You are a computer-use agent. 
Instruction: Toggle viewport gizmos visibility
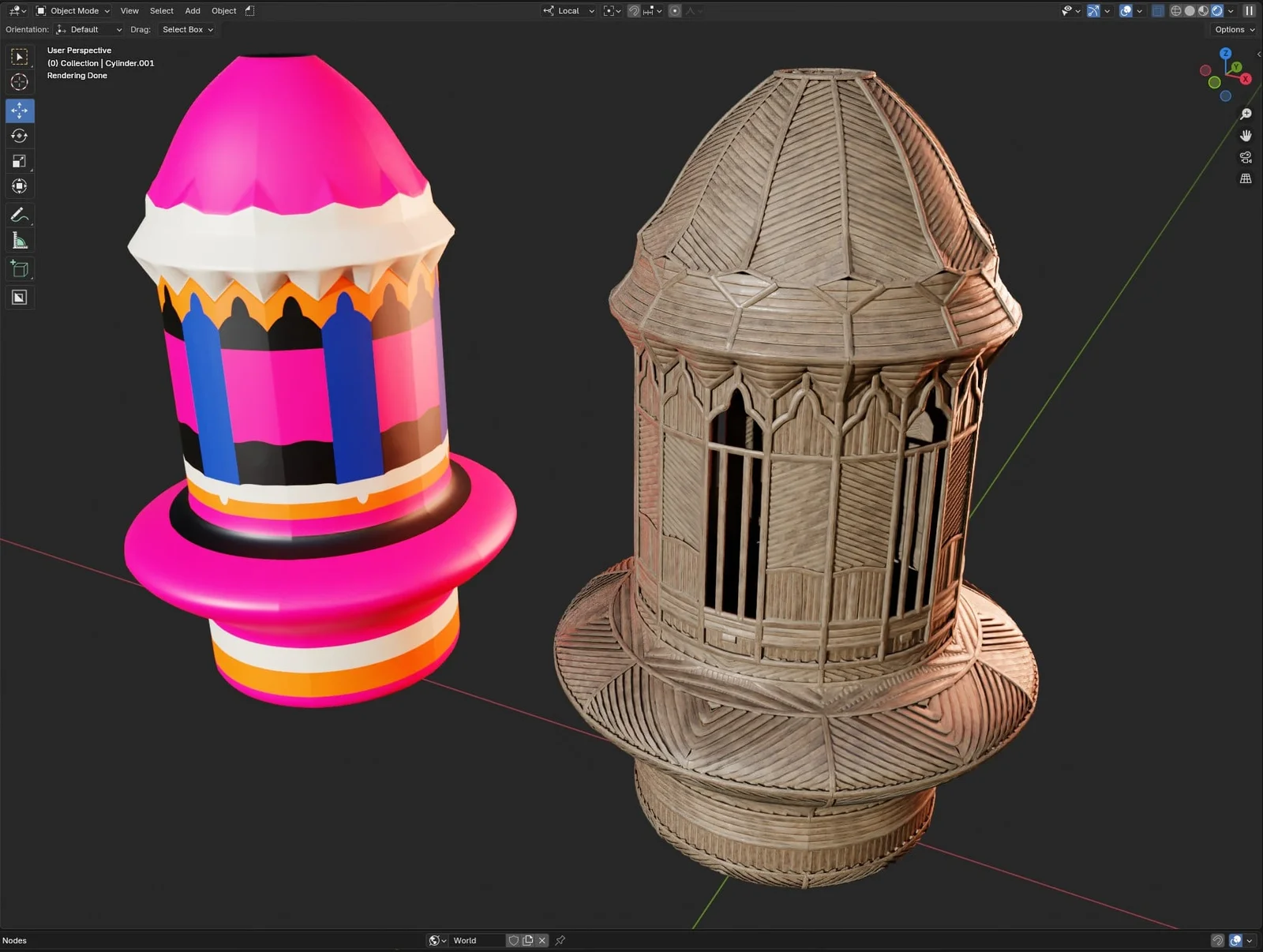tap(1093, 10)
